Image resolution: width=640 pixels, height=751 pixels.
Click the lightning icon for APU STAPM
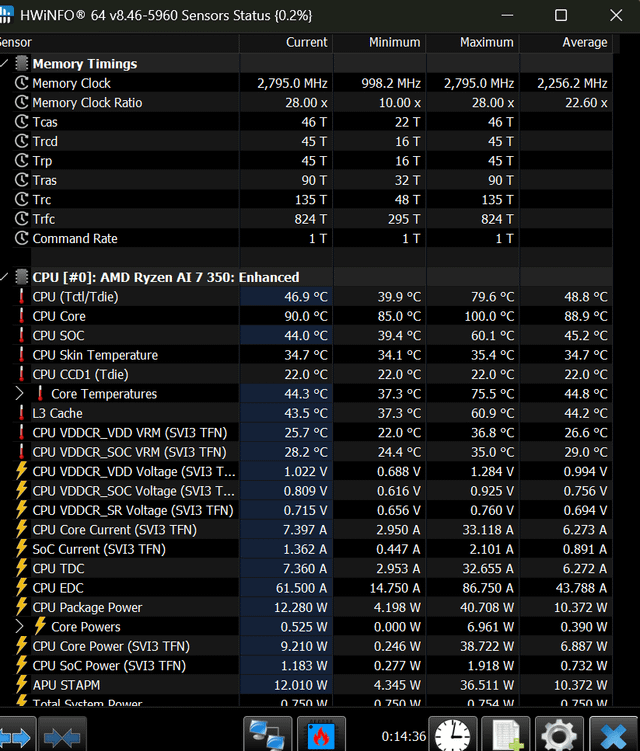21,685
